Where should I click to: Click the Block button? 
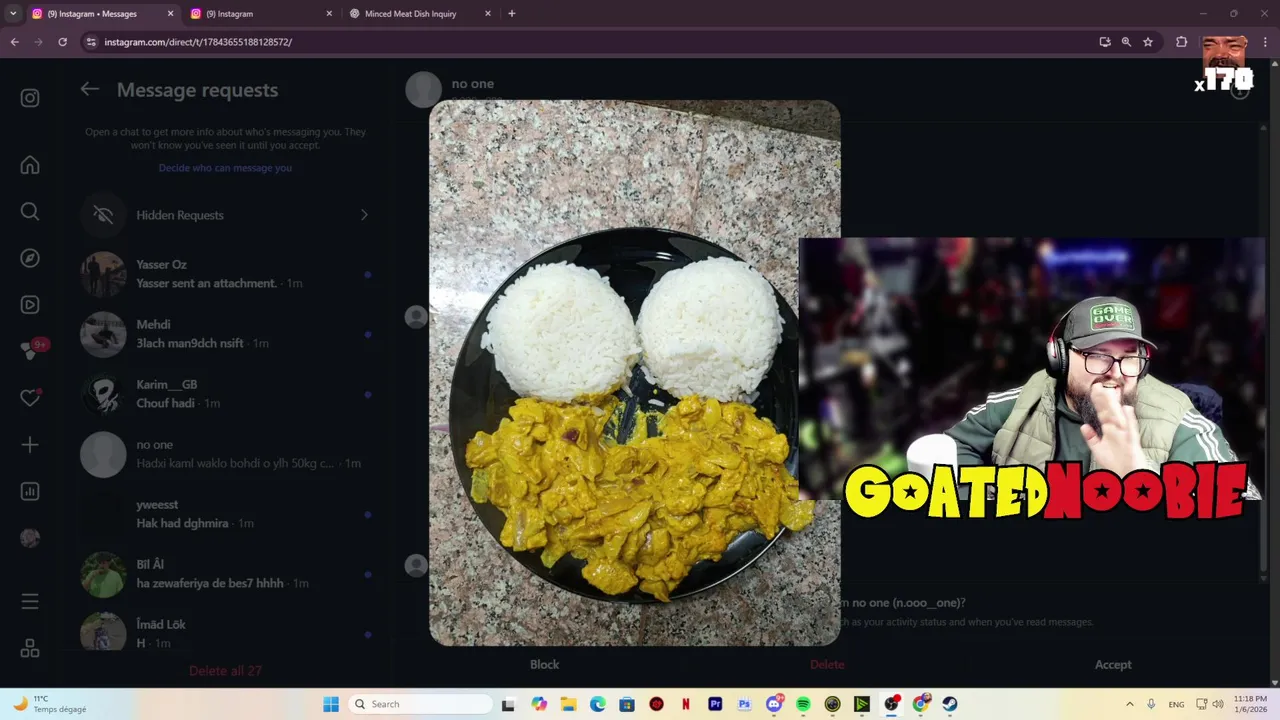click(x=544, y=664)
